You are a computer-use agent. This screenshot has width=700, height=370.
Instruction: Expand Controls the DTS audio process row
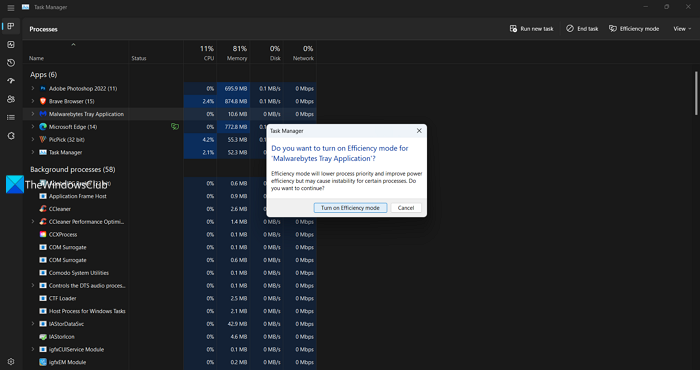coord(33,285)
